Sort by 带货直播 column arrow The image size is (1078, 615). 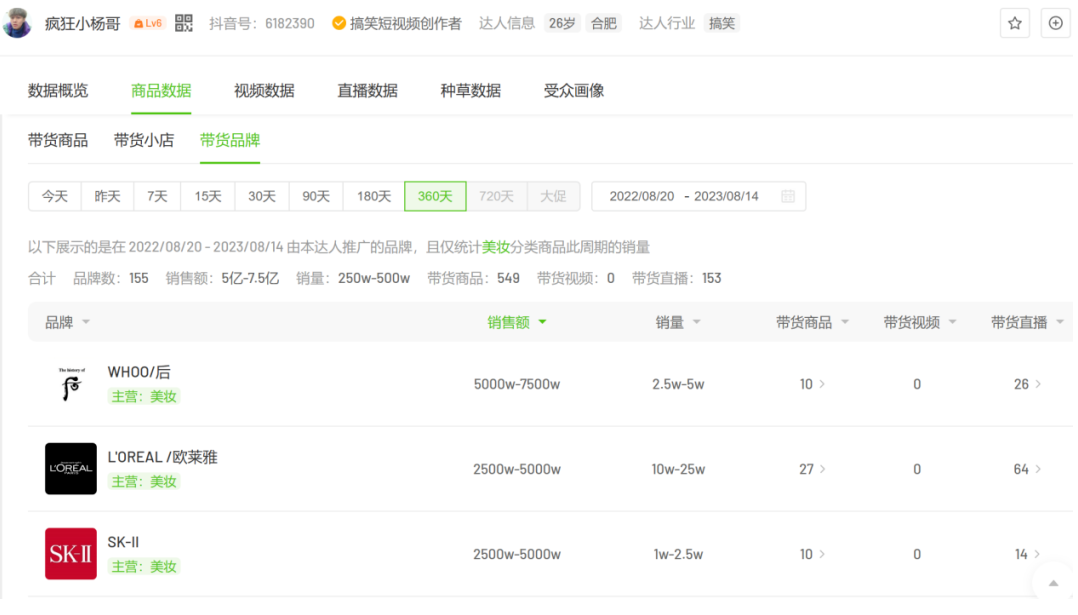[x=1059, y=322]
